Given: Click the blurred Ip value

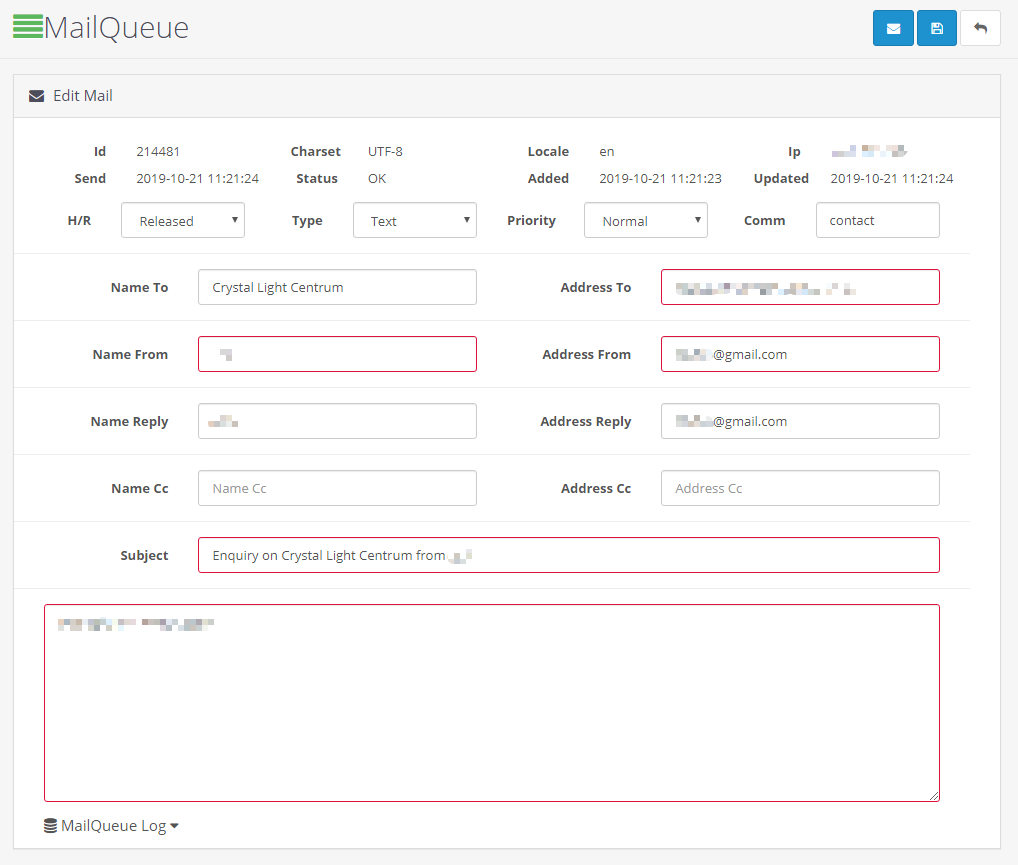Looking at the screenshot, I should pyautogui.click(x=869, y=151).
